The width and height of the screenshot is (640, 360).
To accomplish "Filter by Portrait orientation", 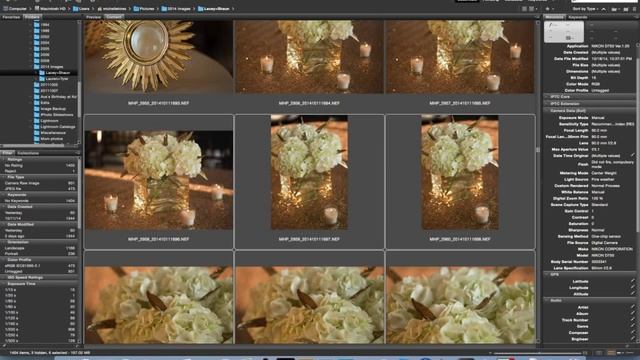I will coord(40,254).
